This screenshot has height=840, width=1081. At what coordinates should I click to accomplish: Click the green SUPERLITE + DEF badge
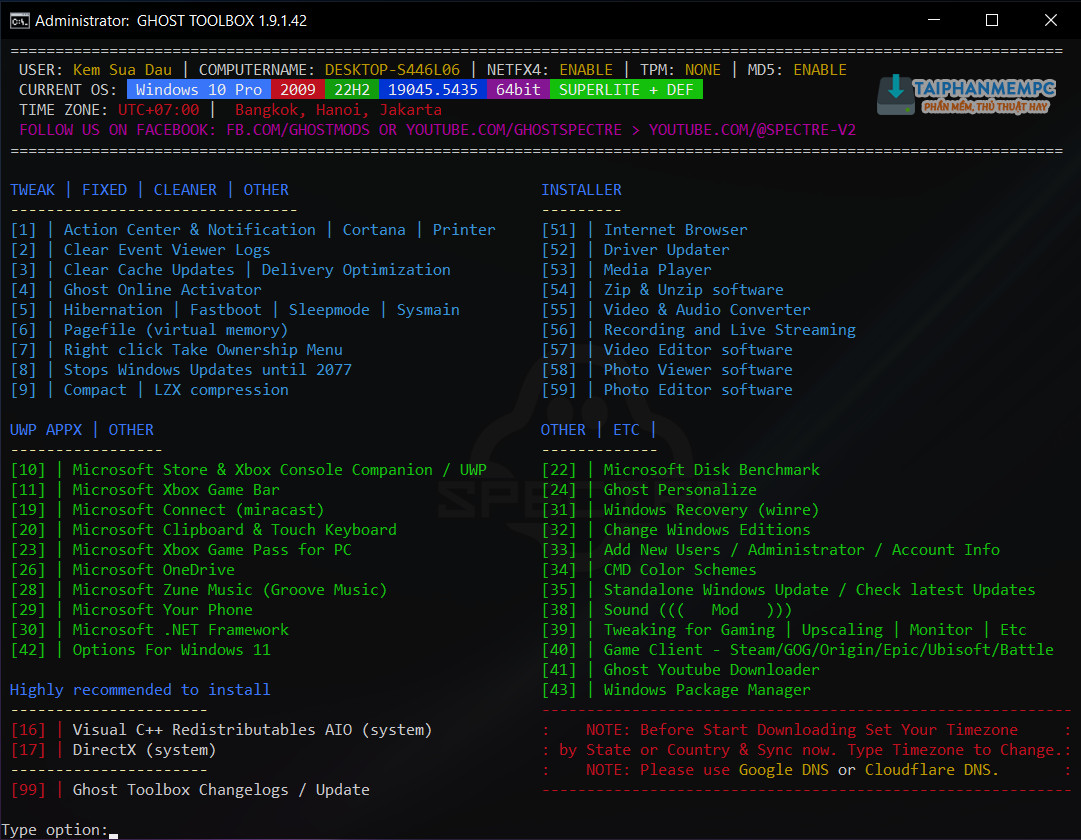[626, 90]
